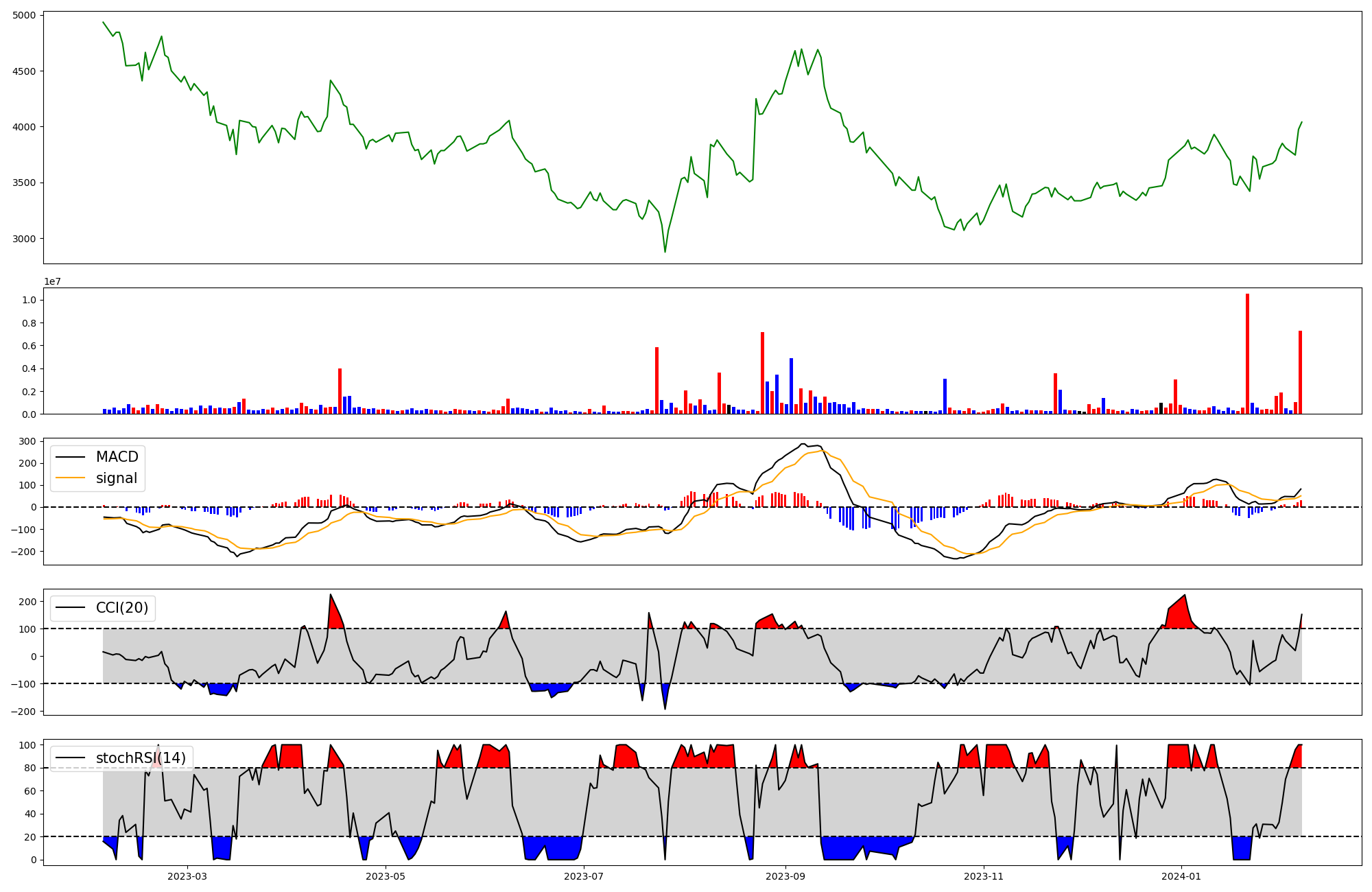This screenshot has width=1372, height=892.
Task: Click the tallest red volume bar
Action: [1247, 353]
